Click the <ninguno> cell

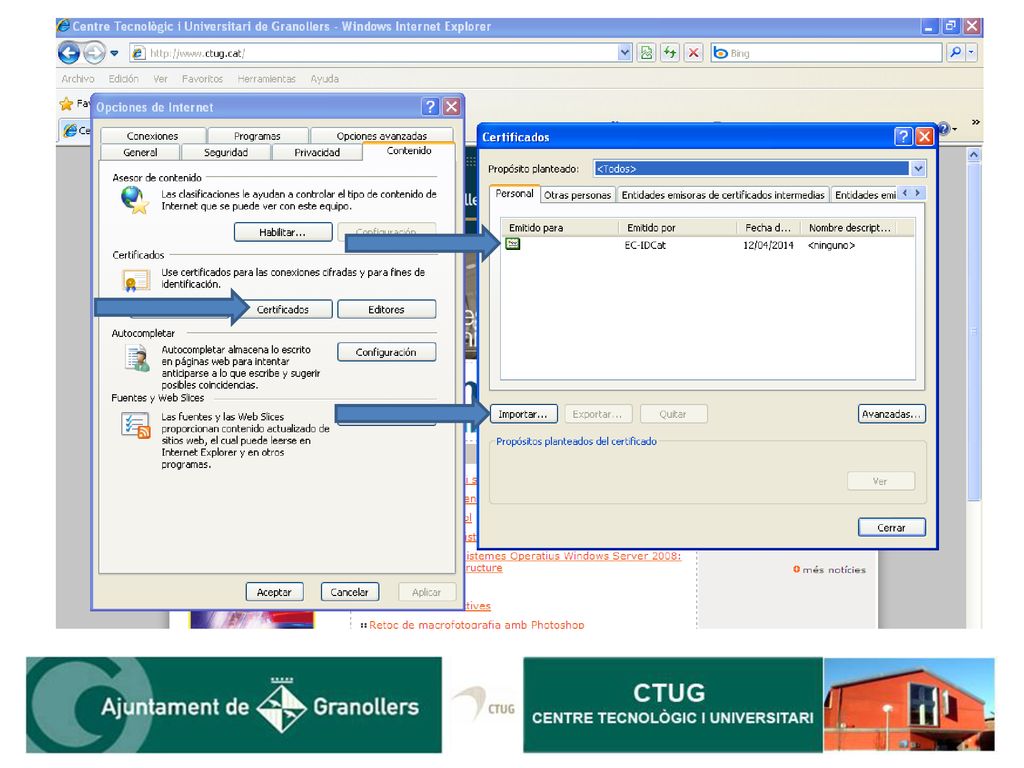[831, 246]
